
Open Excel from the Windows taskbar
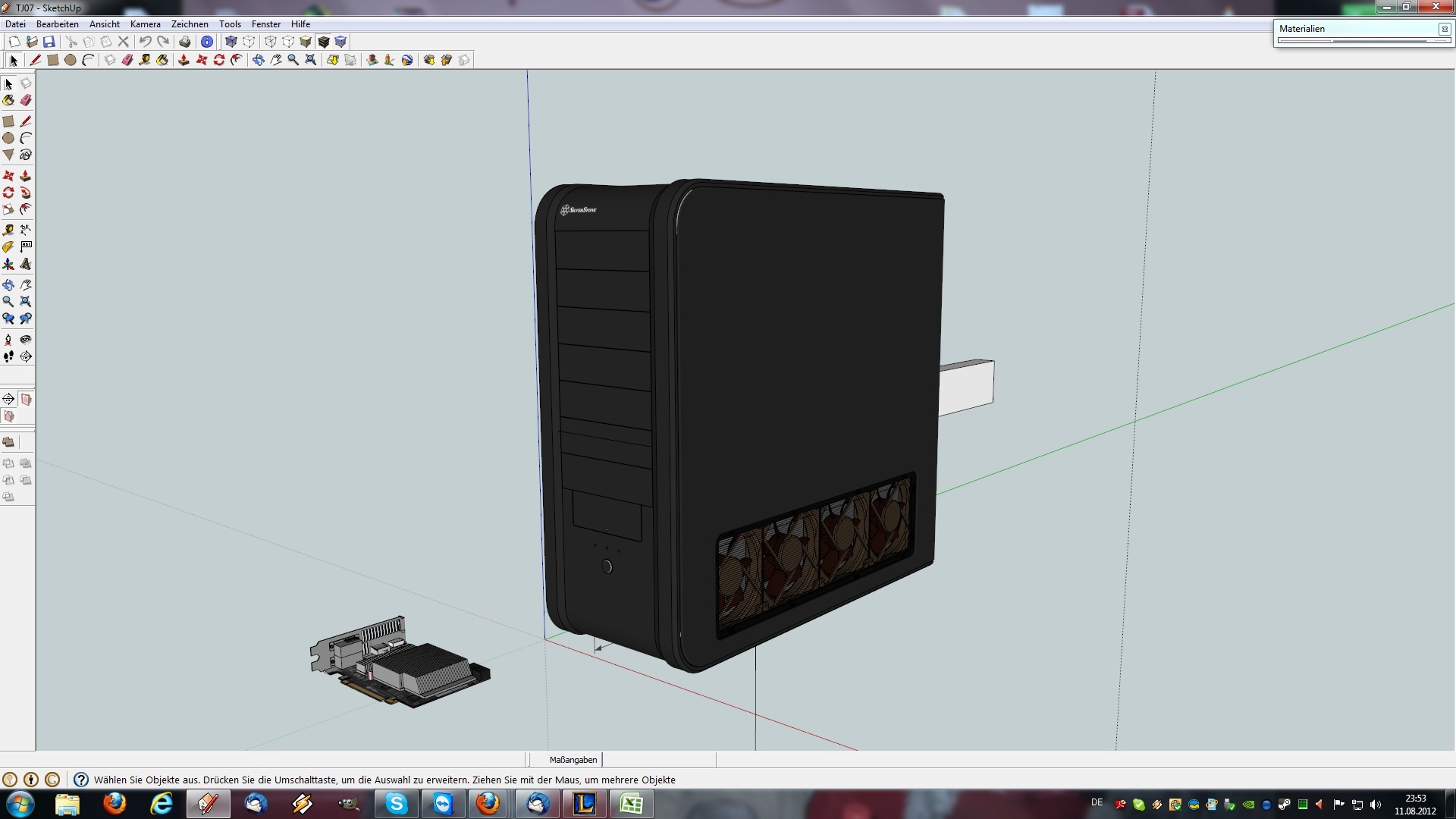coord(631,804)
